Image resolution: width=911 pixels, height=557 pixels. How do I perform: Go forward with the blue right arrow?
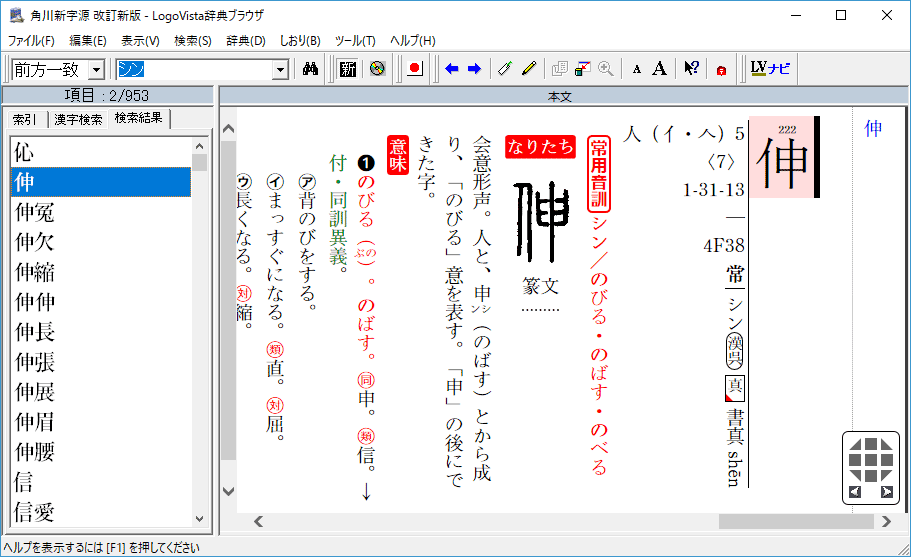474,69
